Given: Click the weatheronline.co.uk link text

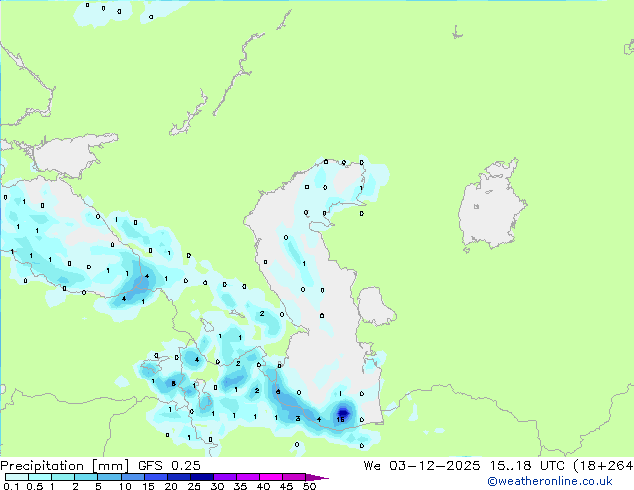Looking at the screenshot, I should pos(550,481).
